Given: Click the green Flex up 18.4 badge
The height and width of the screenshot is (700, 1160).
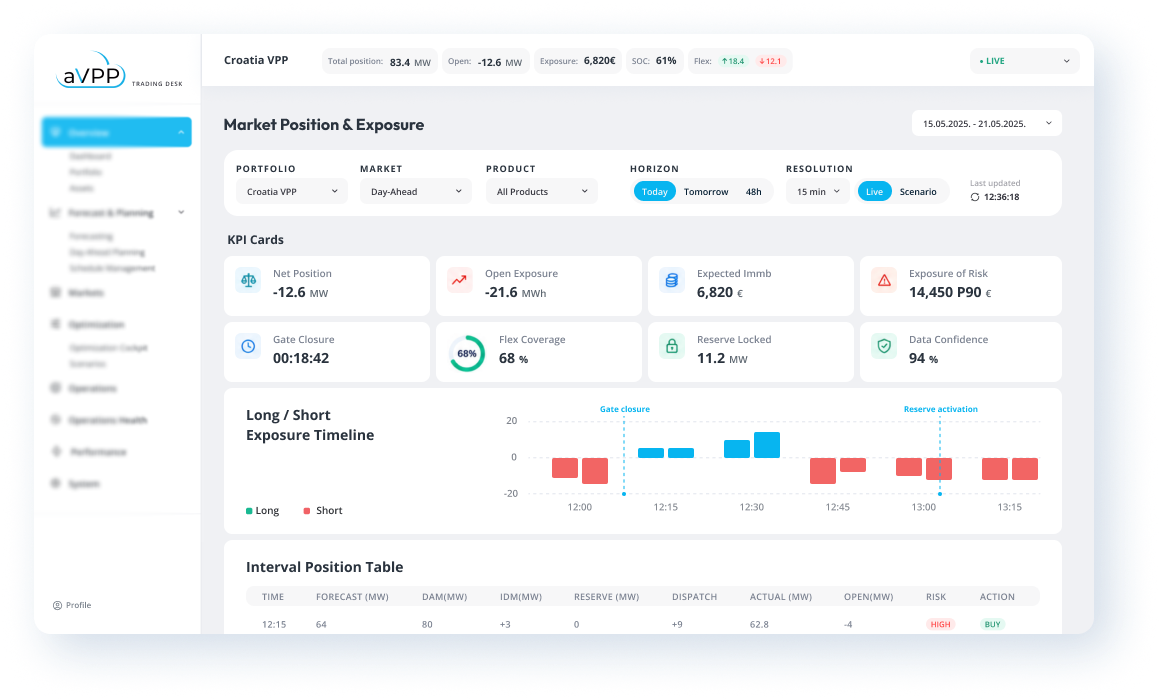Looking at the screenshot, I should click(733, 61).
